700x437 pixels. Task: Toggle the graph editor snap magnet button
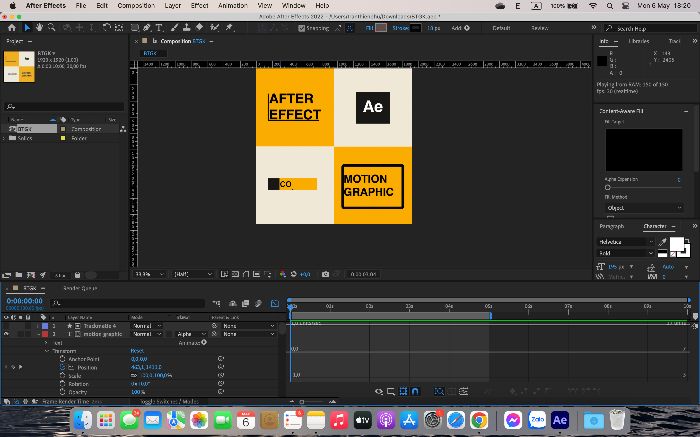click(x=415, y=391)
